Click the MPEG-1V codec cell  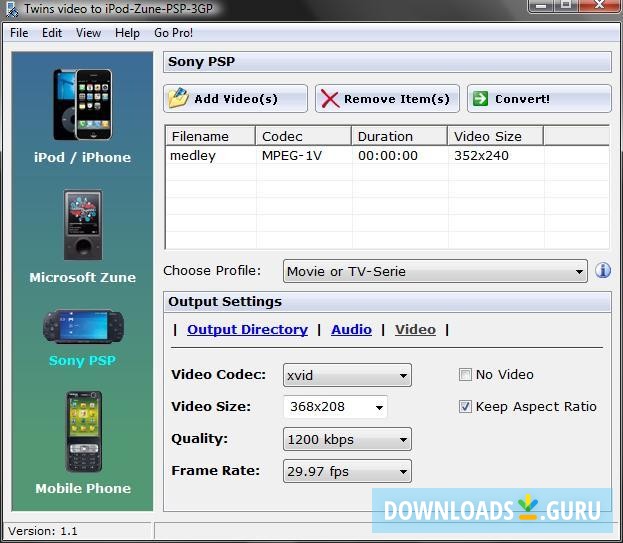pos(292,155)
